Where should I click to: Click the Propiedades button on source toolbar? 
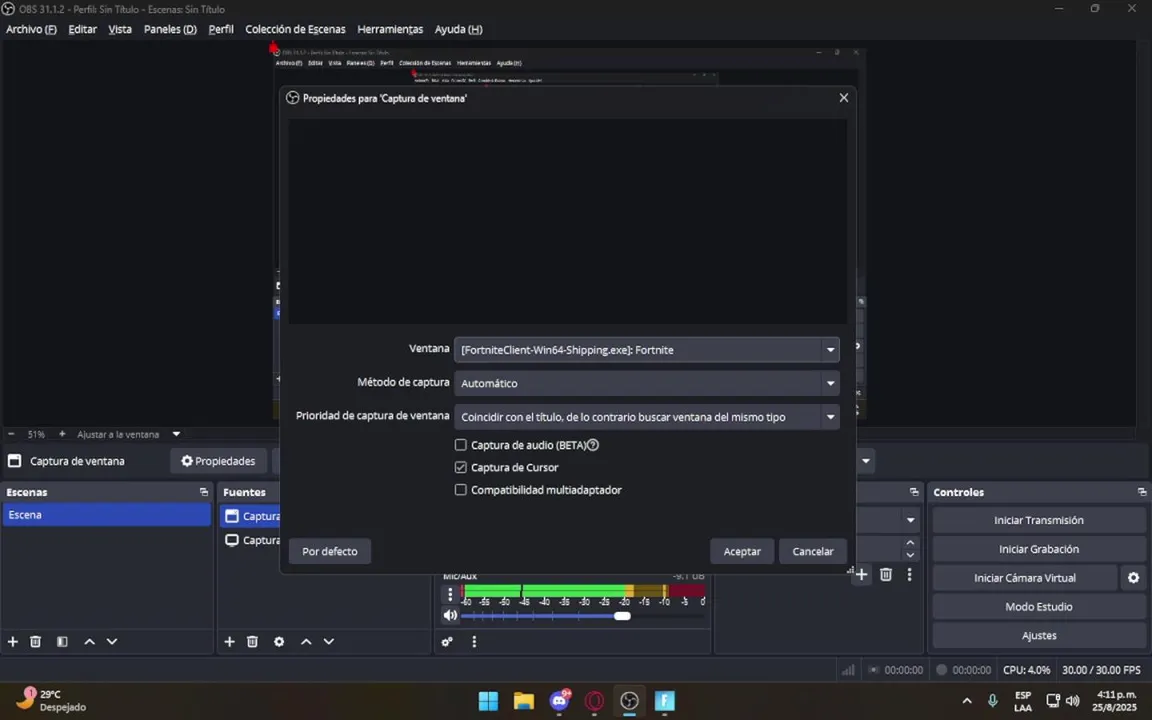[219, 461]
